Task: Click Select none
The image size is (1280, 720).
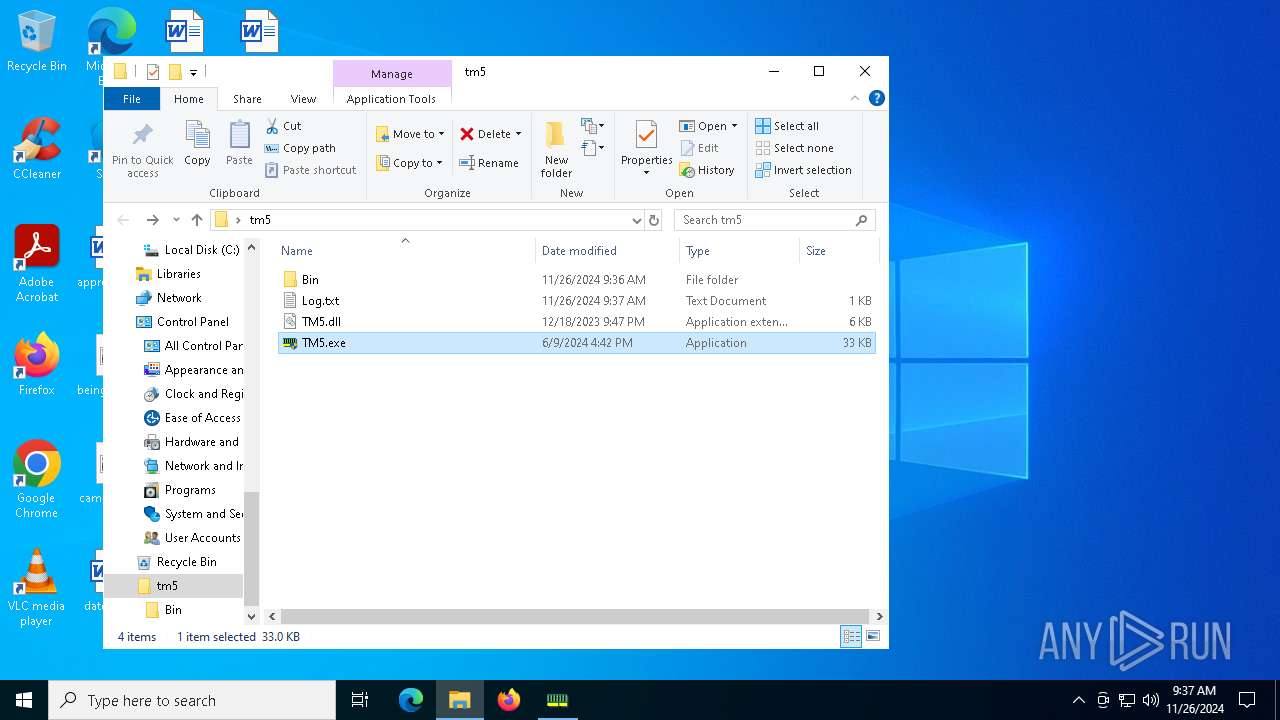Action: (794, 148)
